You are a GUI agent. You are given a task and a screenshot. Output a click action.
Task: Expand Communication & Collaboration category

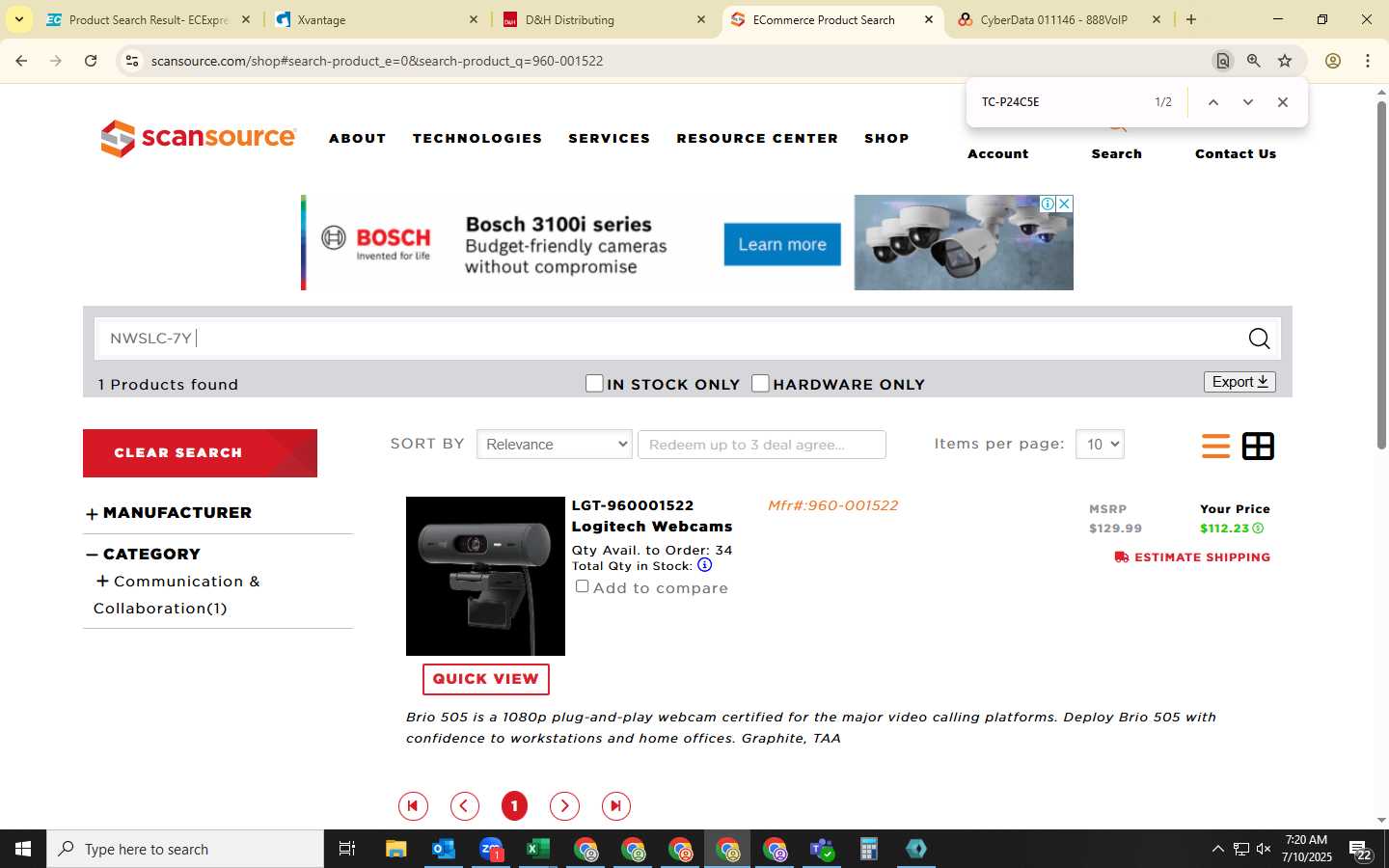[x=102, y=581]
